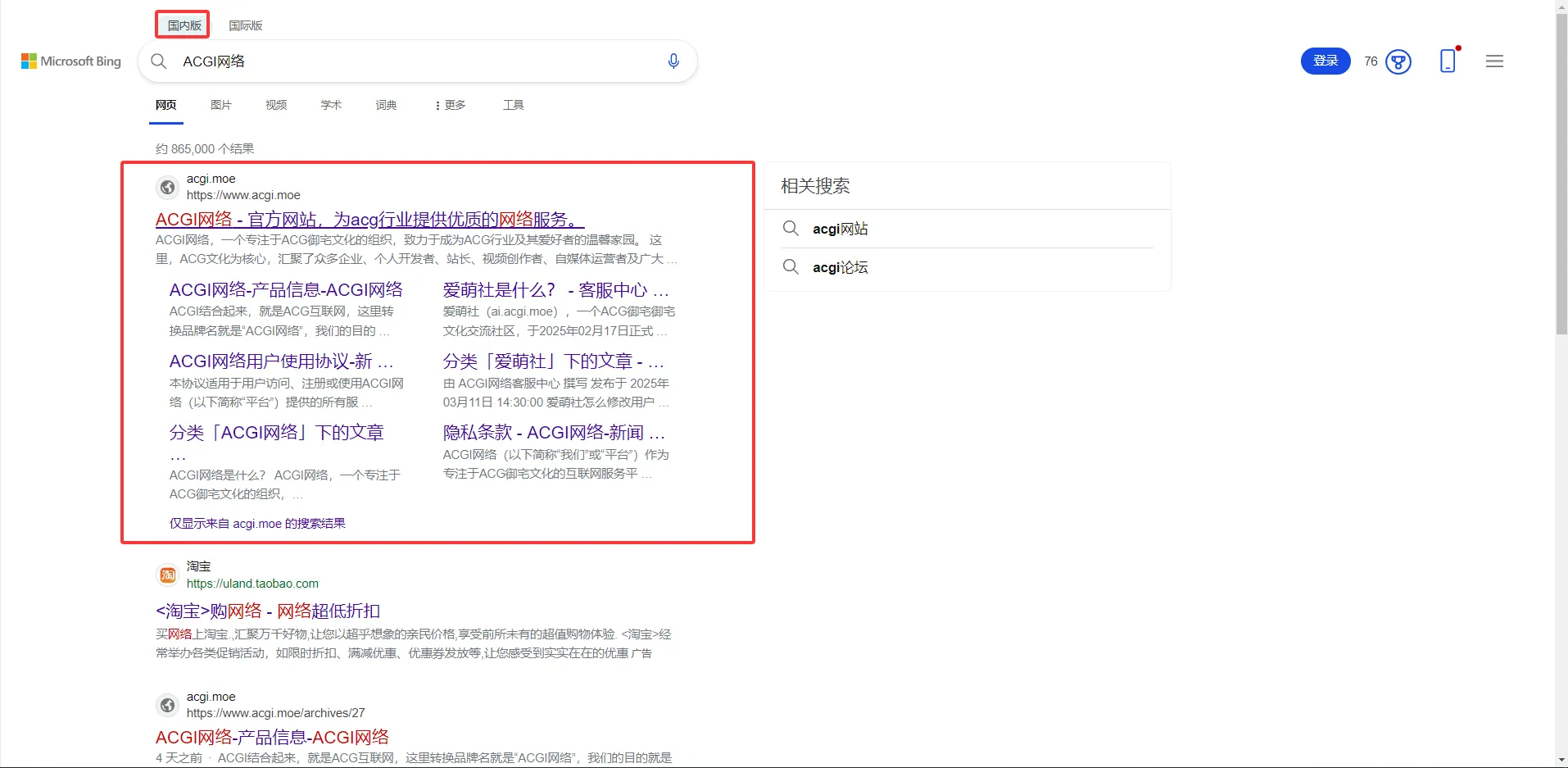This screenshot has height=768, width=1568.
Task: Switch to 国际版 search mode
Action: [246, 25]
